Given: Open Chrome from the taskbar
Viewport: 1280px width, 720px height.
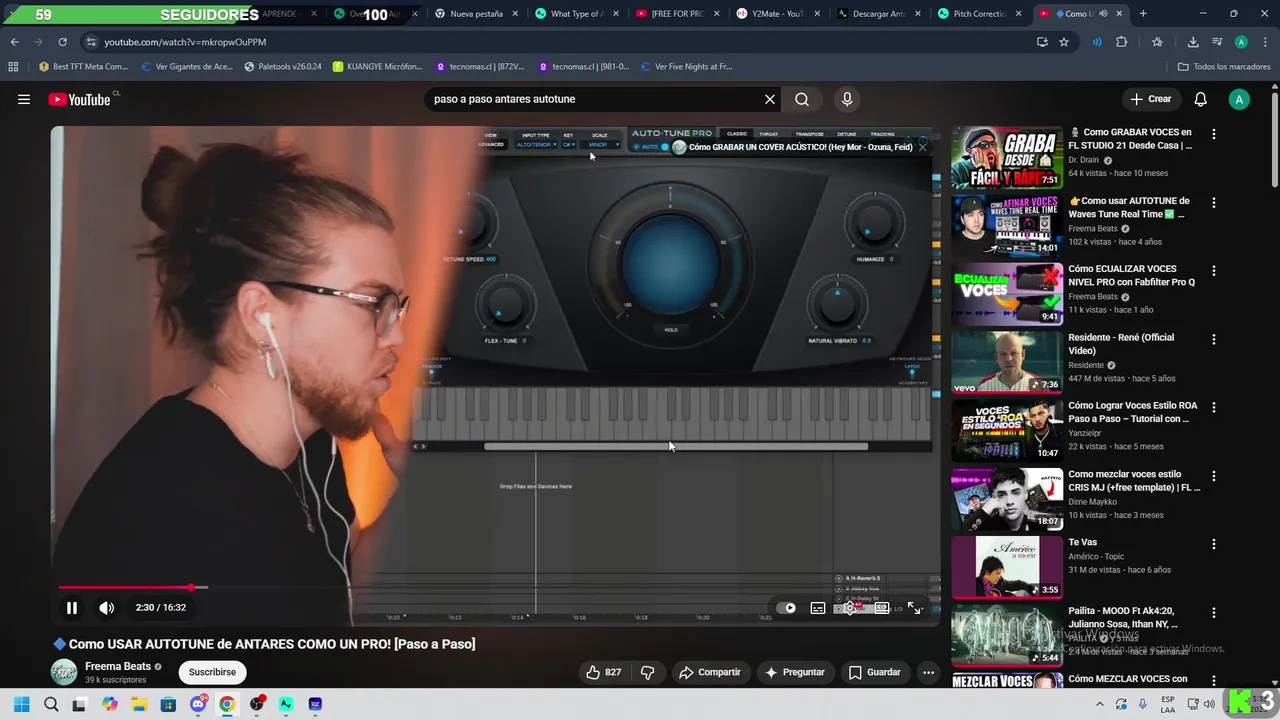Looking at the screenshot, I should [x=227, y=704].
